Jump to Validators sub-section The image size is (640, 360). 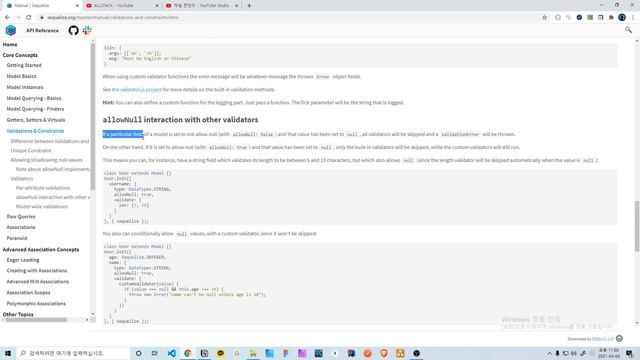tap(22, 178)
